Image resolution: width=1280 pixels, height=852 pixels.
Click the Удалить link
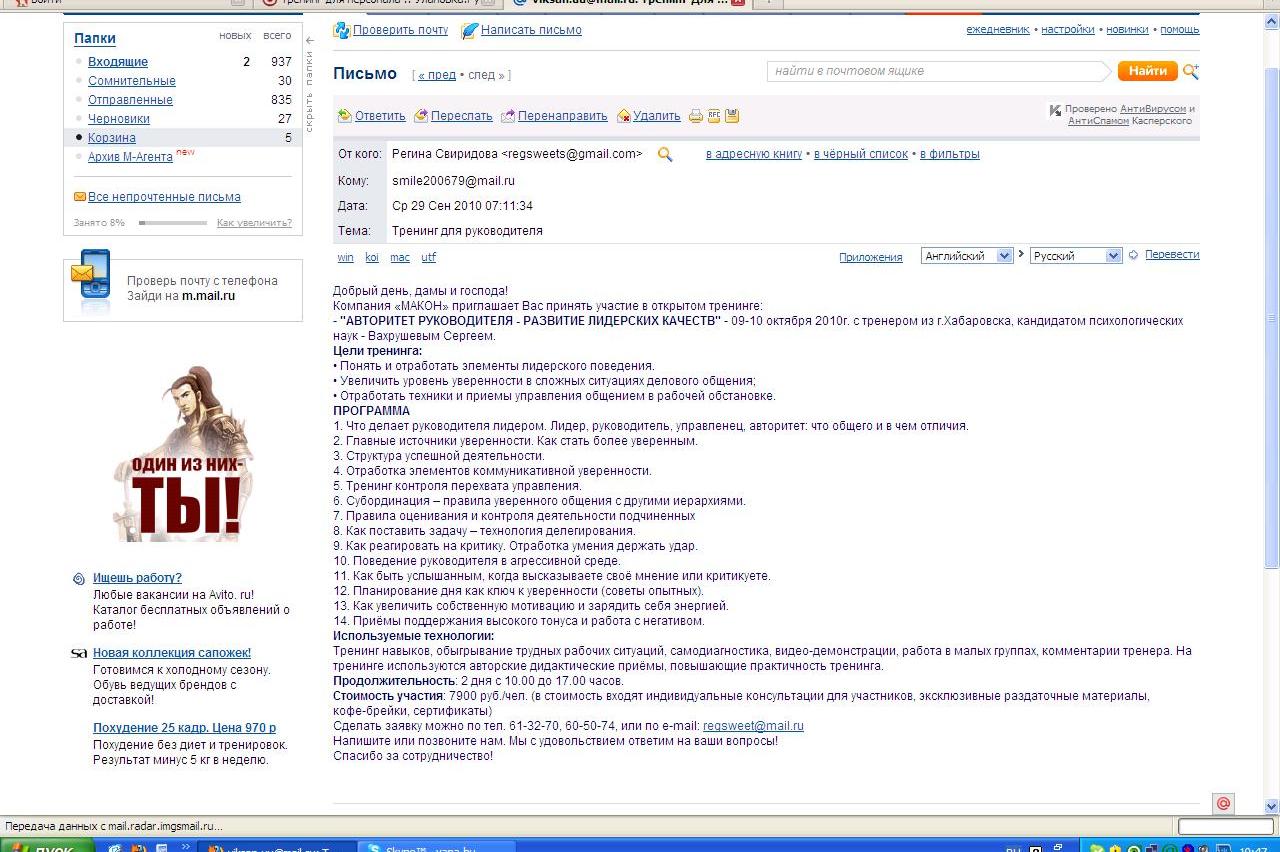(657, 116)
